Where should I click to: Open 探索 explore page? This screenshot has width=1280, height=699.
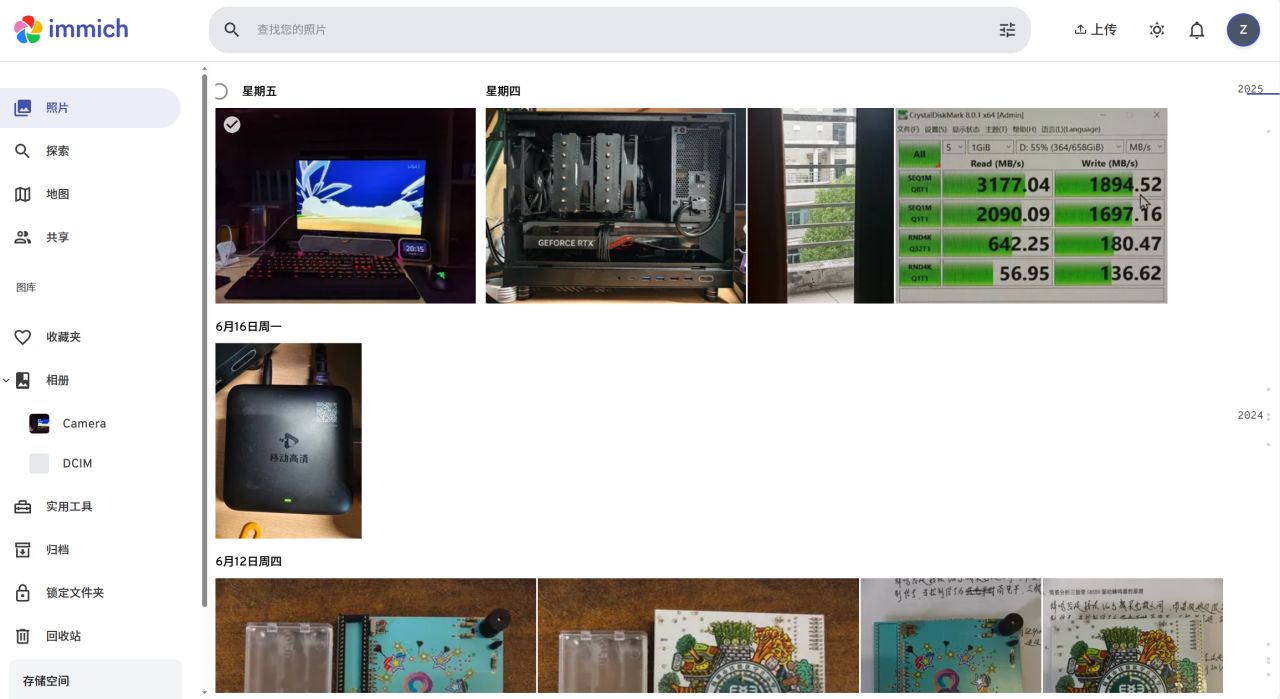pos(90,151)
